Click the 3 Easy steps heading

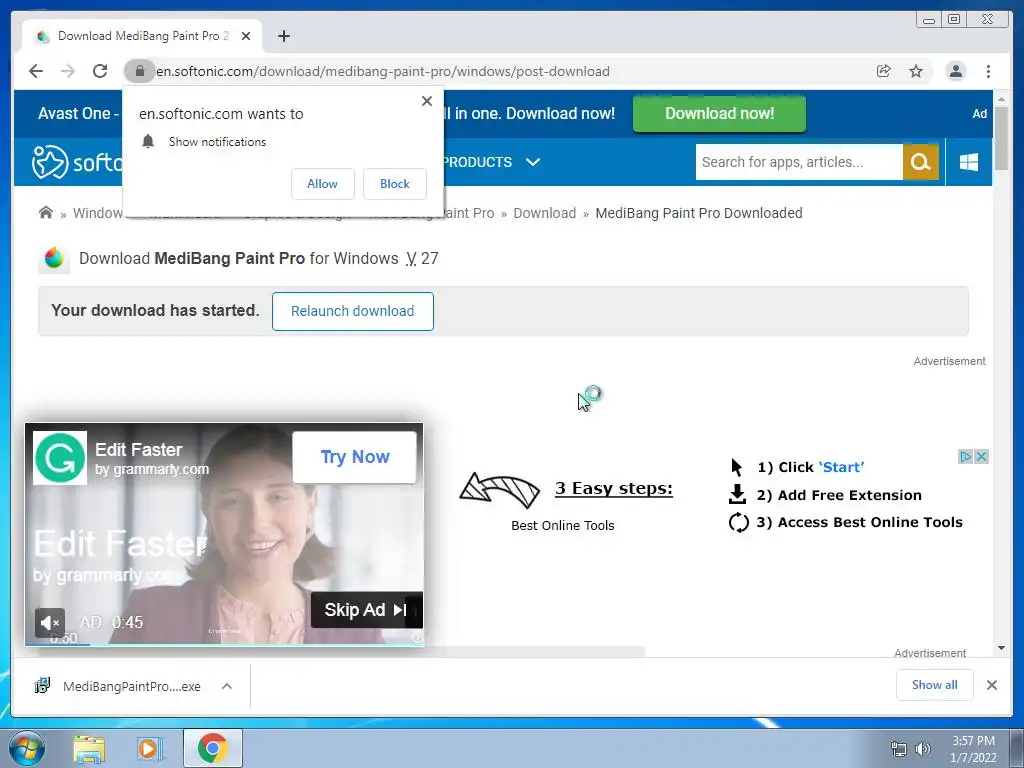pos(614,488)
